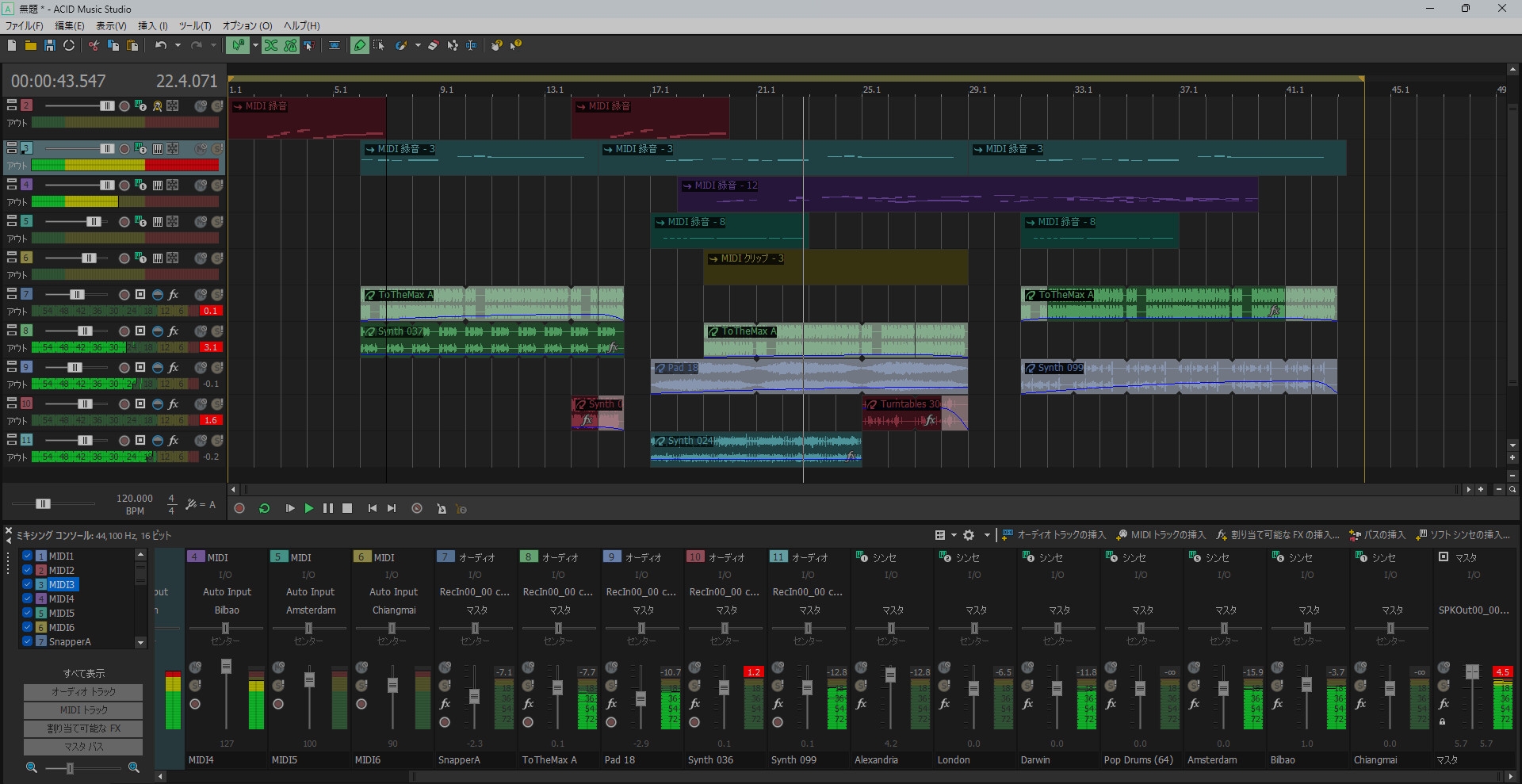1522x784 pixels.
Task: Uncheck SnapperA in mixer channel list
Action: pyautogui.click(x=27, y=642)
